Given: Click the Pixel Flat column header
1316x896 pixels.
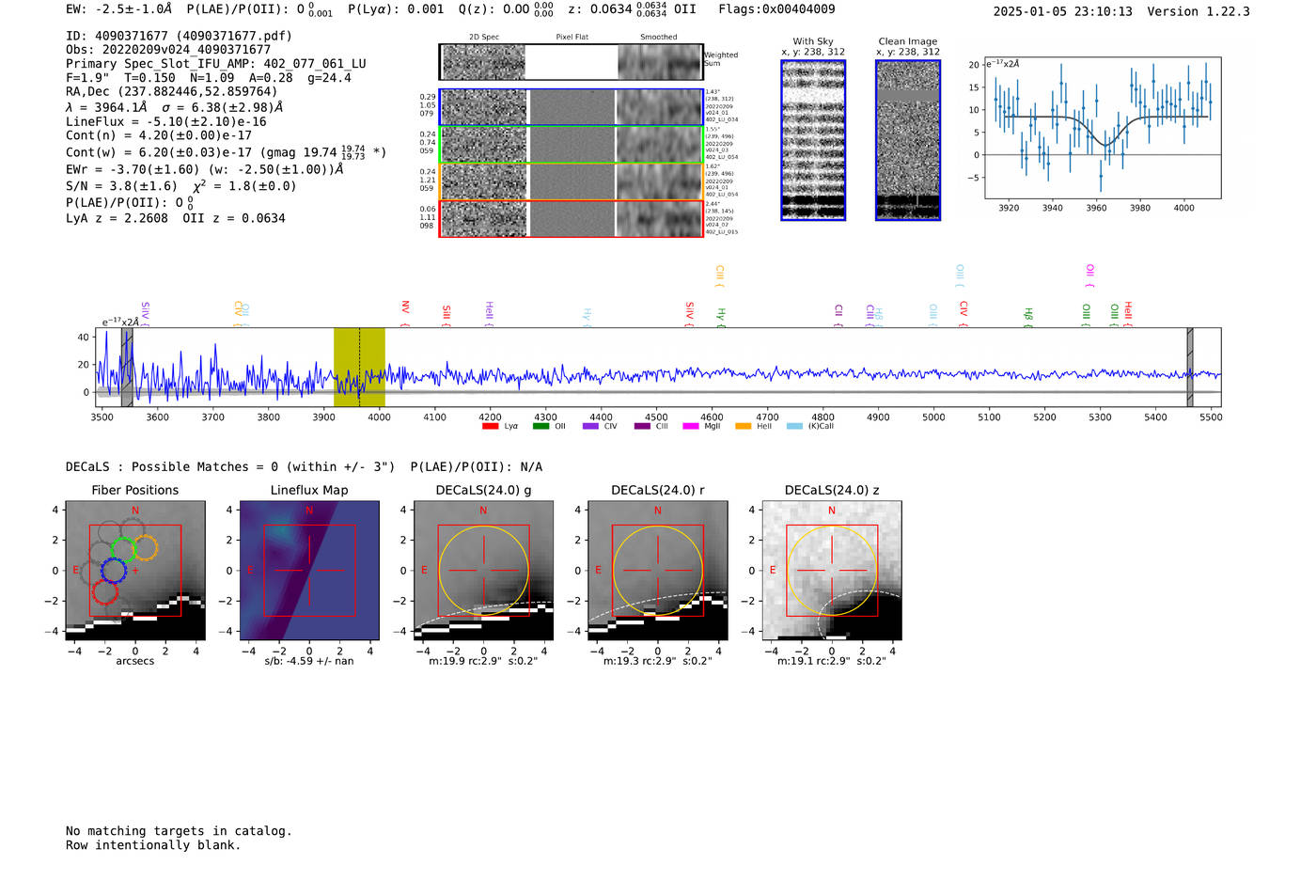Looking at the screenshot, I should (572, 38).
